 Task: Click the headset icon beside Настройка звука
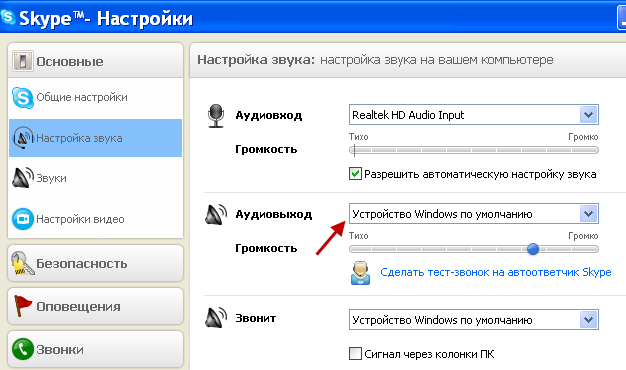[x=23, y=138]
